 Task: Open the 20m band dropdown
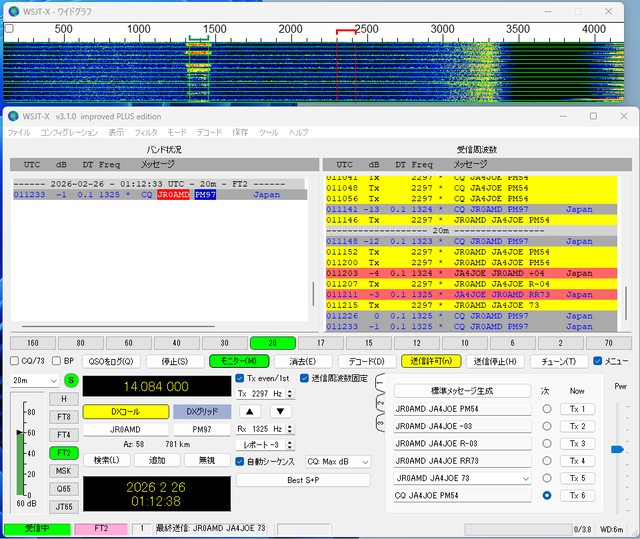pyautogui.click(x=35, y=380)
